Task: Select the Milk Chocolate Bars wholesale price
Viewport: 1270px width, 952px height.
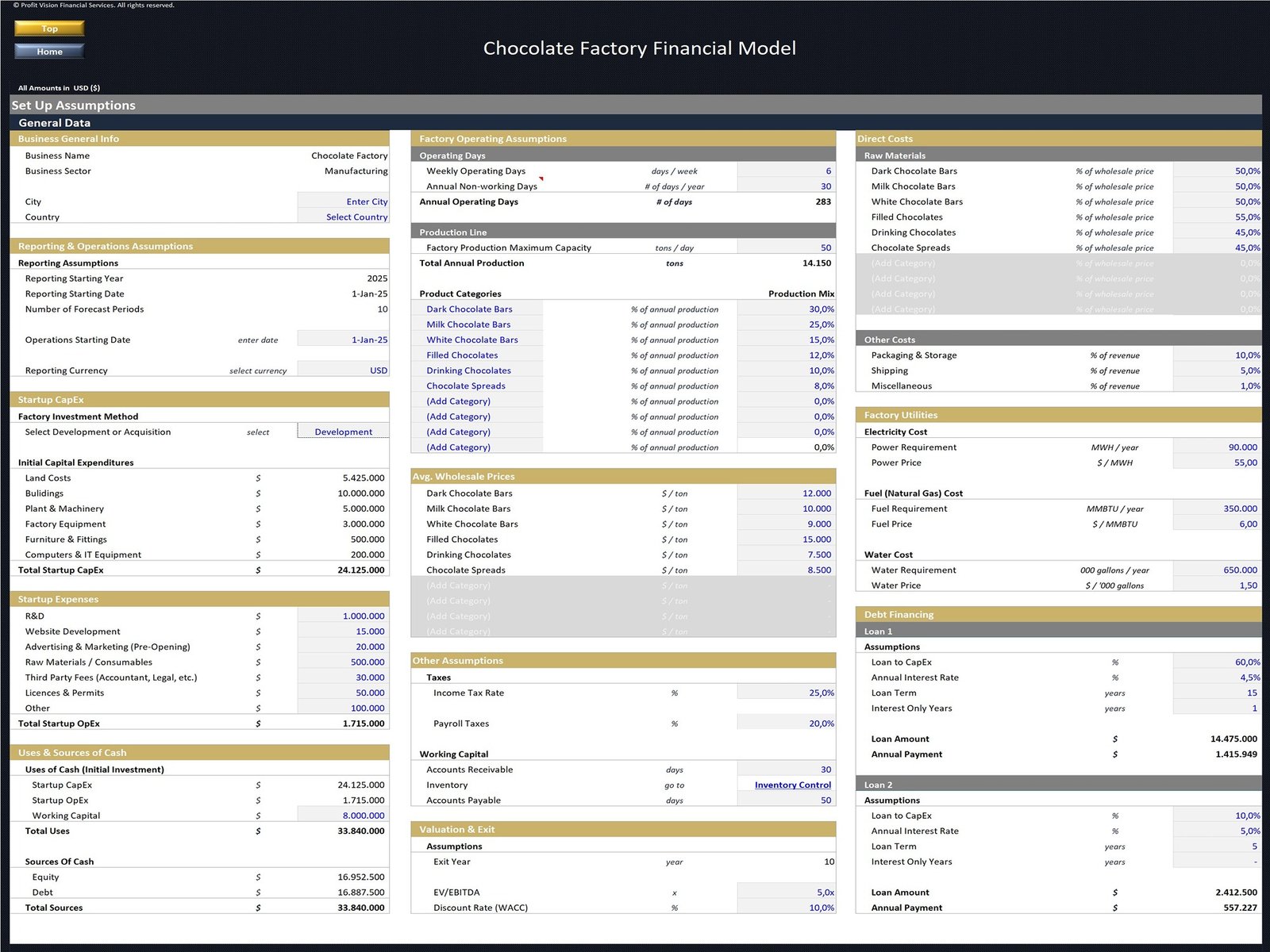Action: (x=786, y=509)
